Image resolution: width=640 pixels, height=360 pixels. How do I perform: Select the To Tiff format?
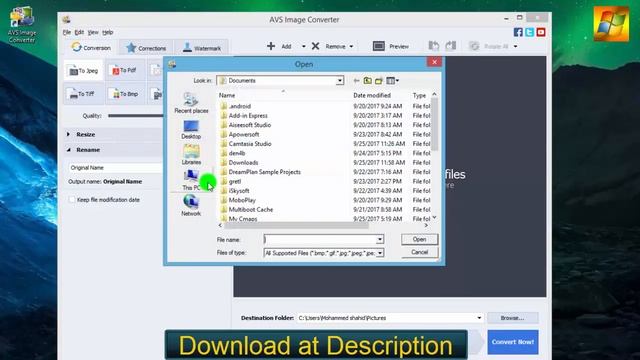click(x=83, y=94)
